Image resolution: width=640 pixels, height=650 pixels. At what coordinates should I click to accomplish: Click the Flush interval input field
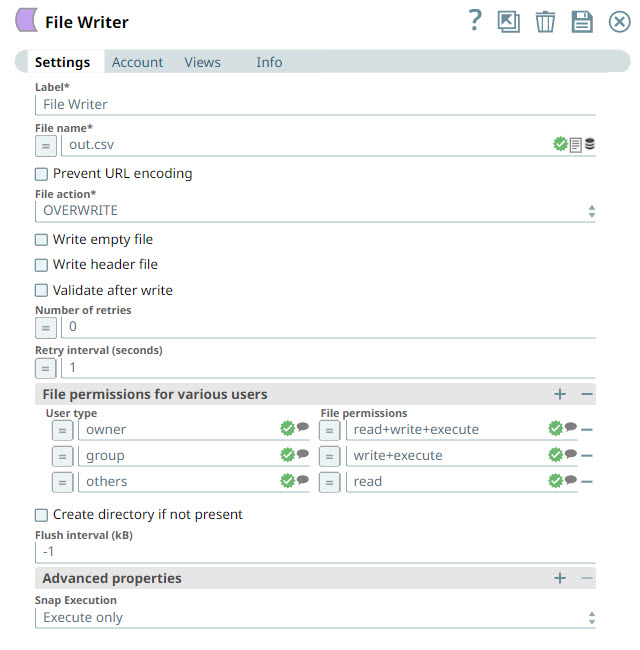[315, 551]
